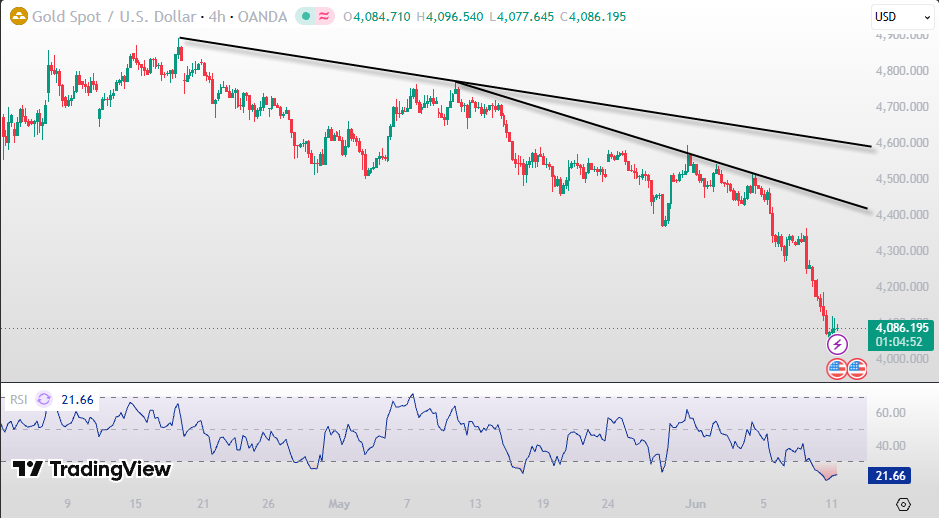Click the TradingView logo link
The width and height of the screenshot is (939, 518).
point(92,469)
